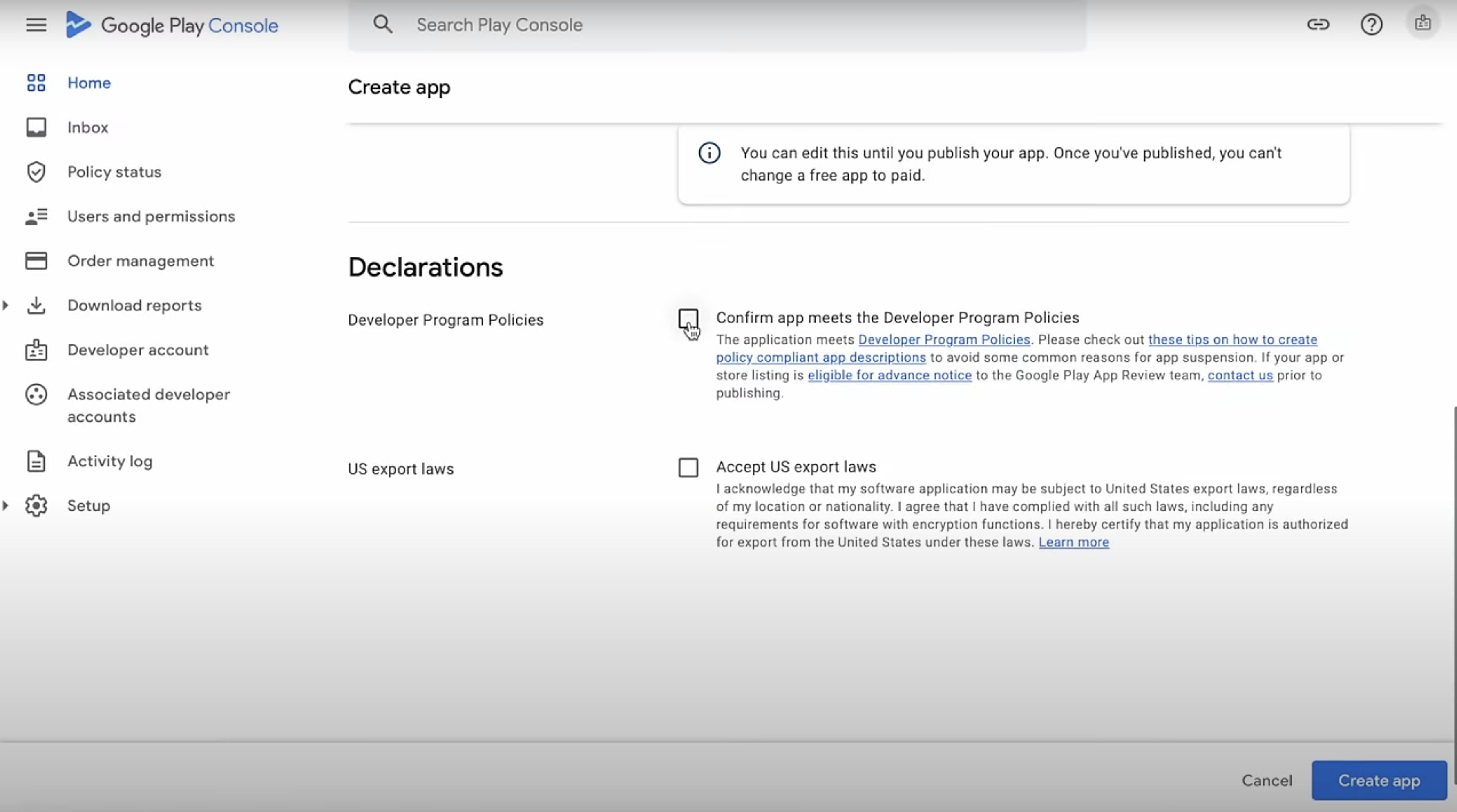Screen dimensions: 1457x812
Task: Open the developer account badge icon
Action: 1423,24
